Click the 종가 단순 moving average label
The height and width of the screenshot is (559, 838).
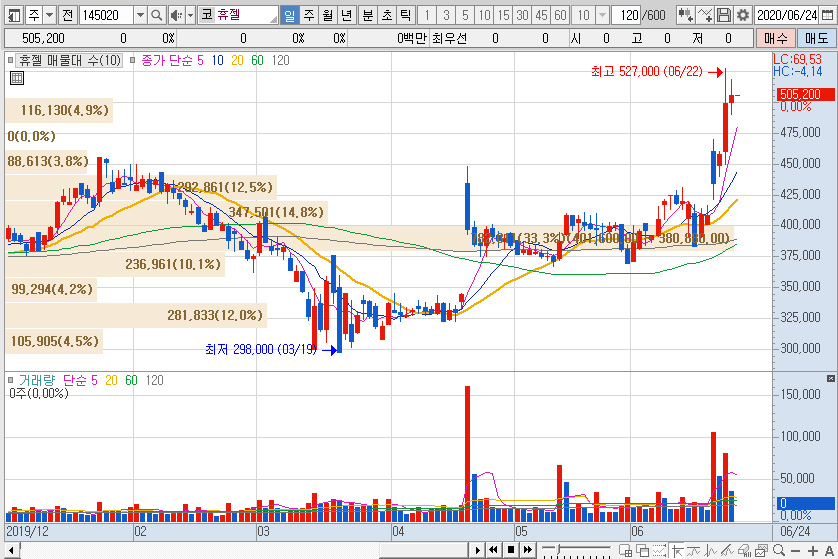click(x=168, y=60)
